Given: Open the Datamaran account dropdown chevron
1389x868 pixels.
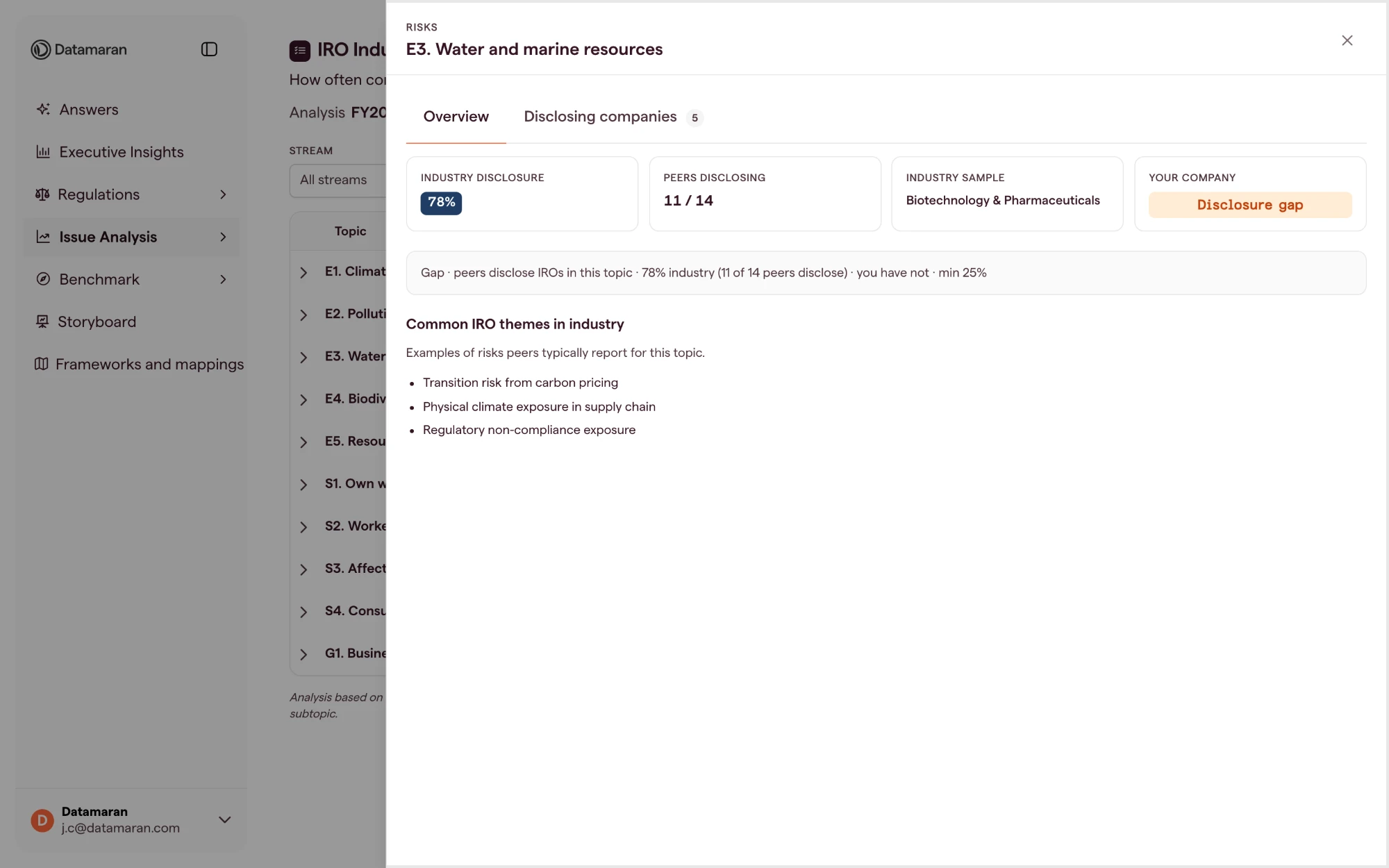Looking at the screenshot, I should click(224, 819).
